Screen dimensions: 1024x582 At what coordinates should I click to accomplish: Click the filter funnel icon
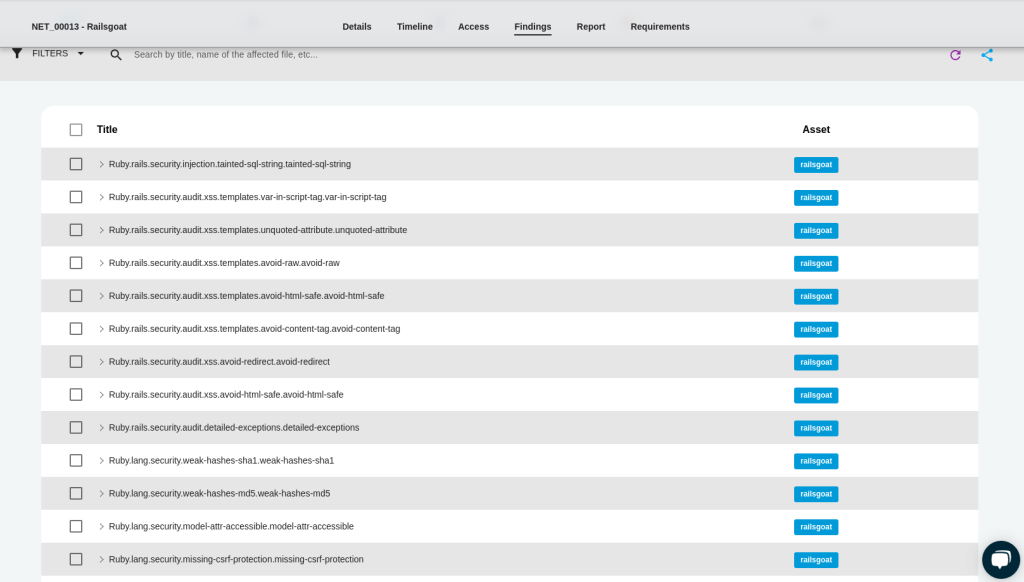point(17,54)
